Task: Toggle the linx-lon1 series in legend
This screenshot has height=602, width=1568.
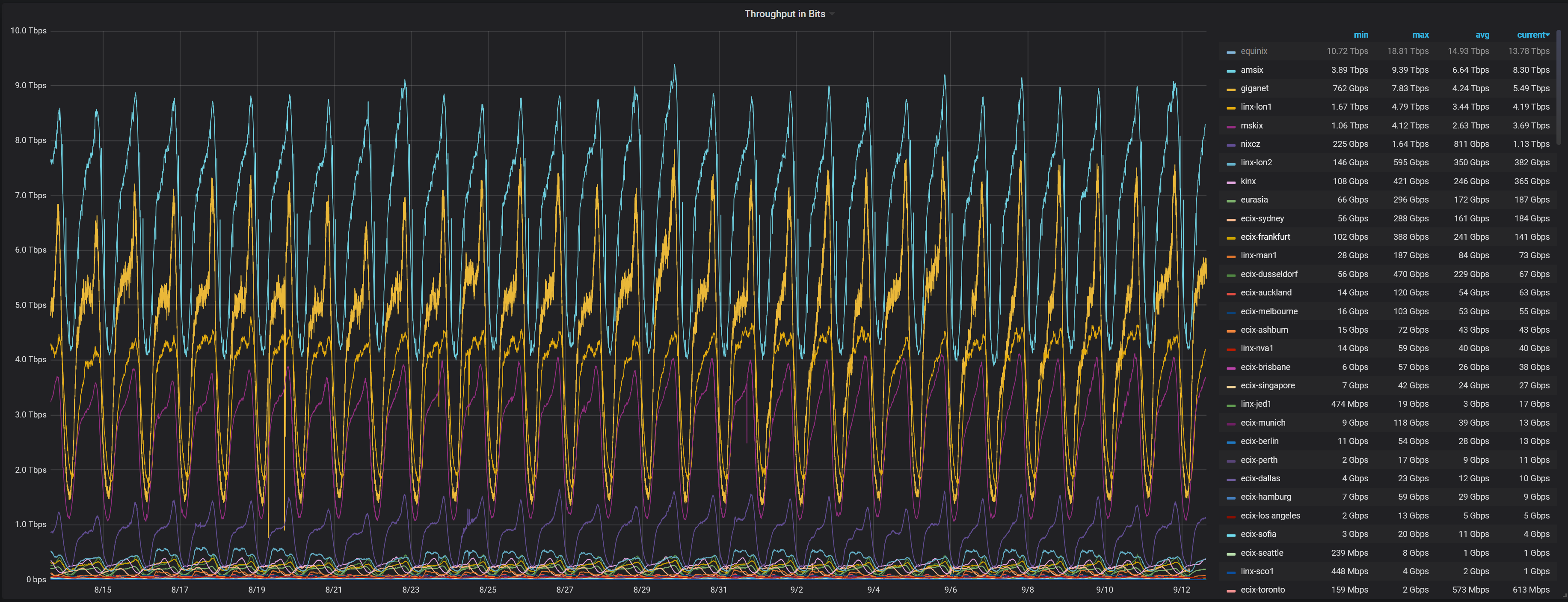Action: point(1256,107)
